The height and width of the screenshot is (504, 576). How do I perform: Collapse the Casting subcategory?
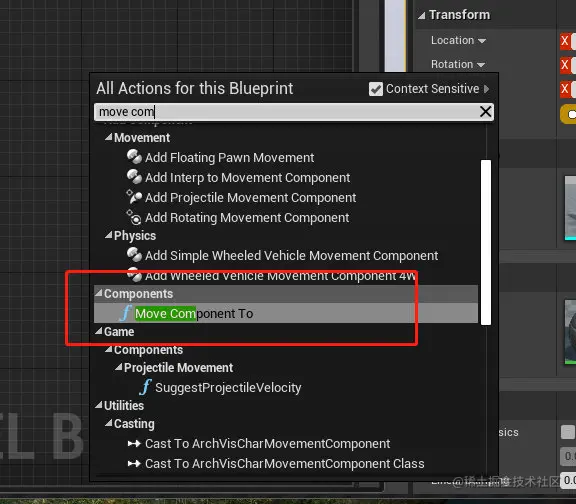pos(109,423)
